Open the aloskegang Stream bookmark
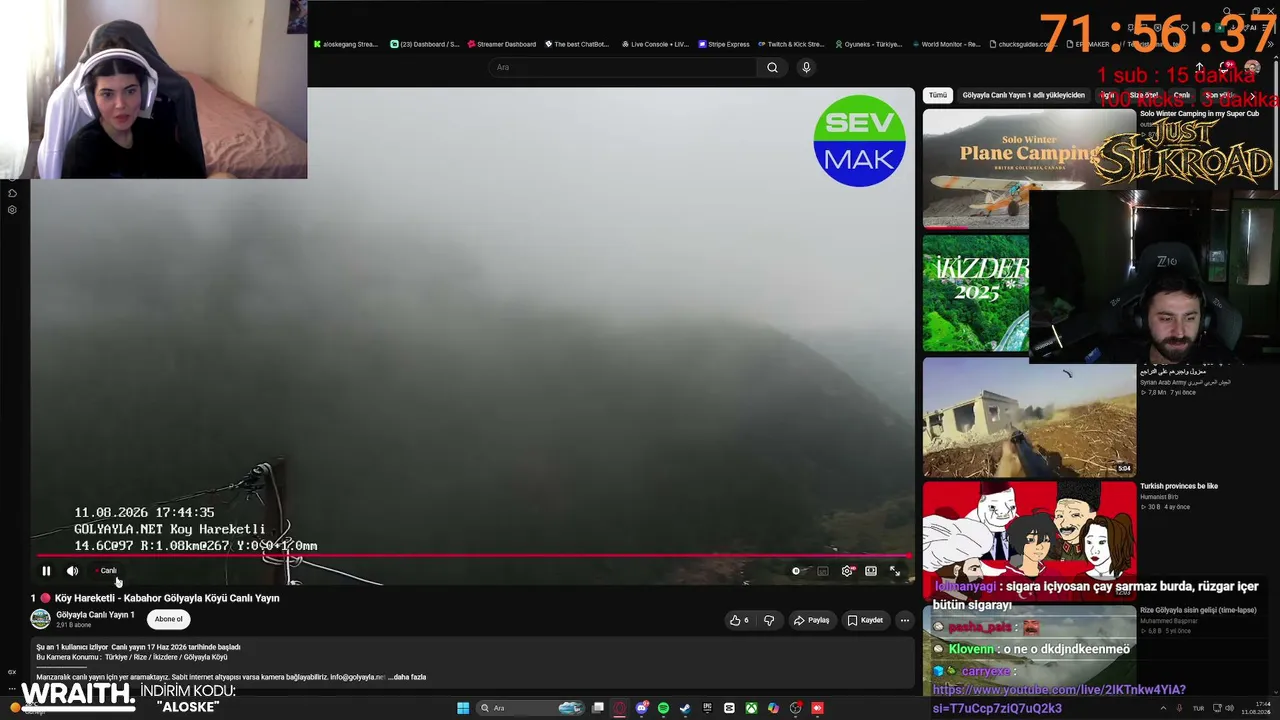 [x=346, y=44]
